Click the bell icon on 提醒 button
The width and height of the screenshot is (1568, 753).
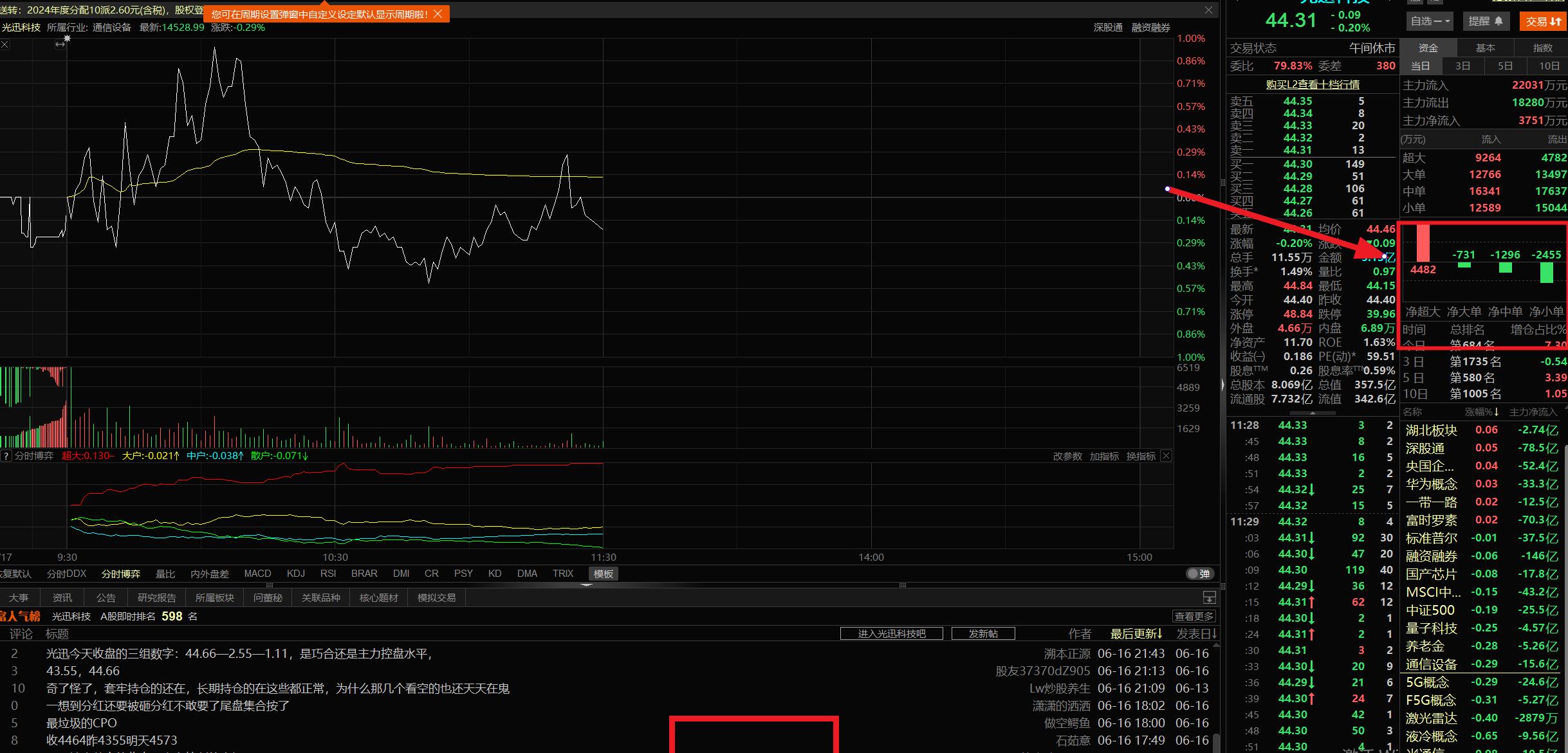click(x=1499, y=21)
